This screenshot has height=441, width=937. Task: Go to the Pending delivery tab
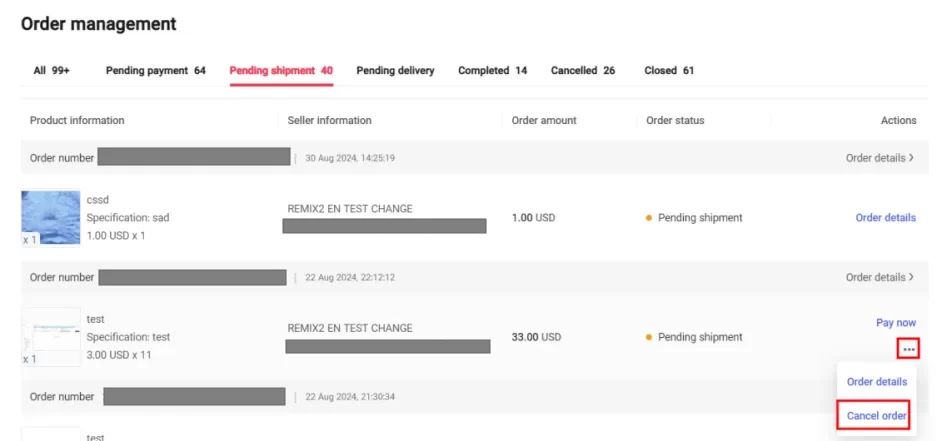click(395, 71)
